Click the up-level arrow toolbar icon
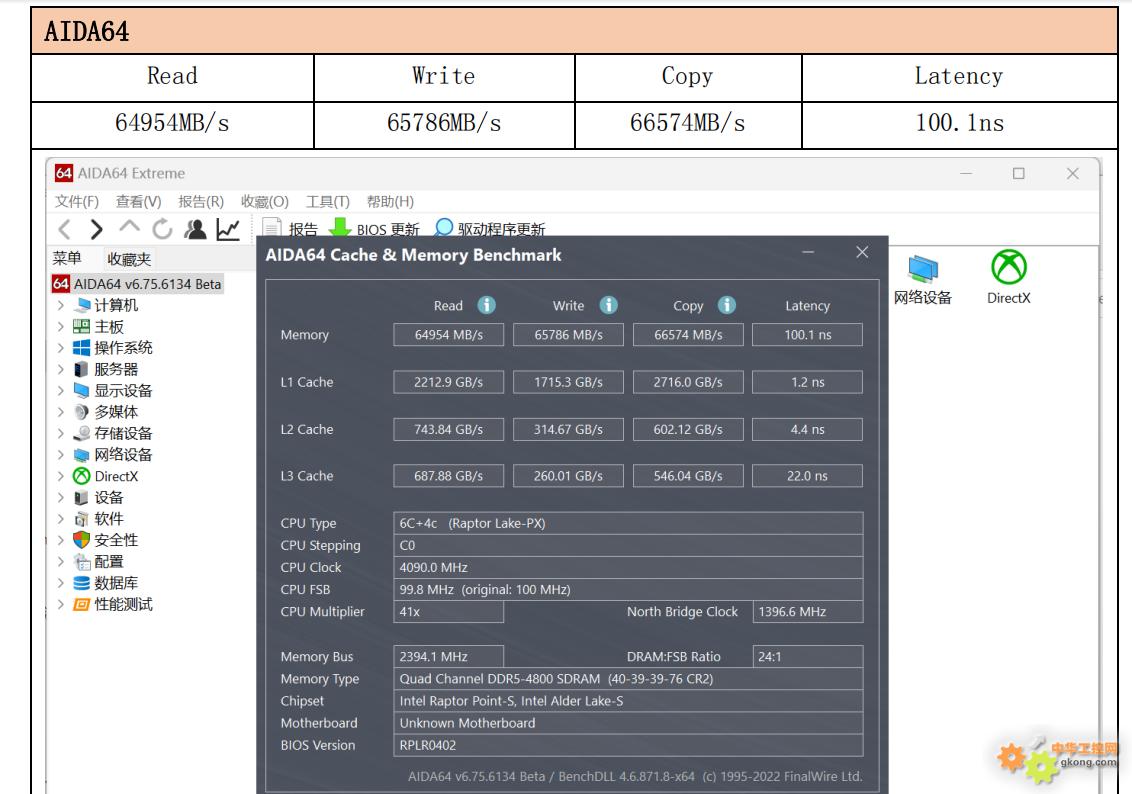Screen dimensions: 1132x794 [x=129, y=227]
